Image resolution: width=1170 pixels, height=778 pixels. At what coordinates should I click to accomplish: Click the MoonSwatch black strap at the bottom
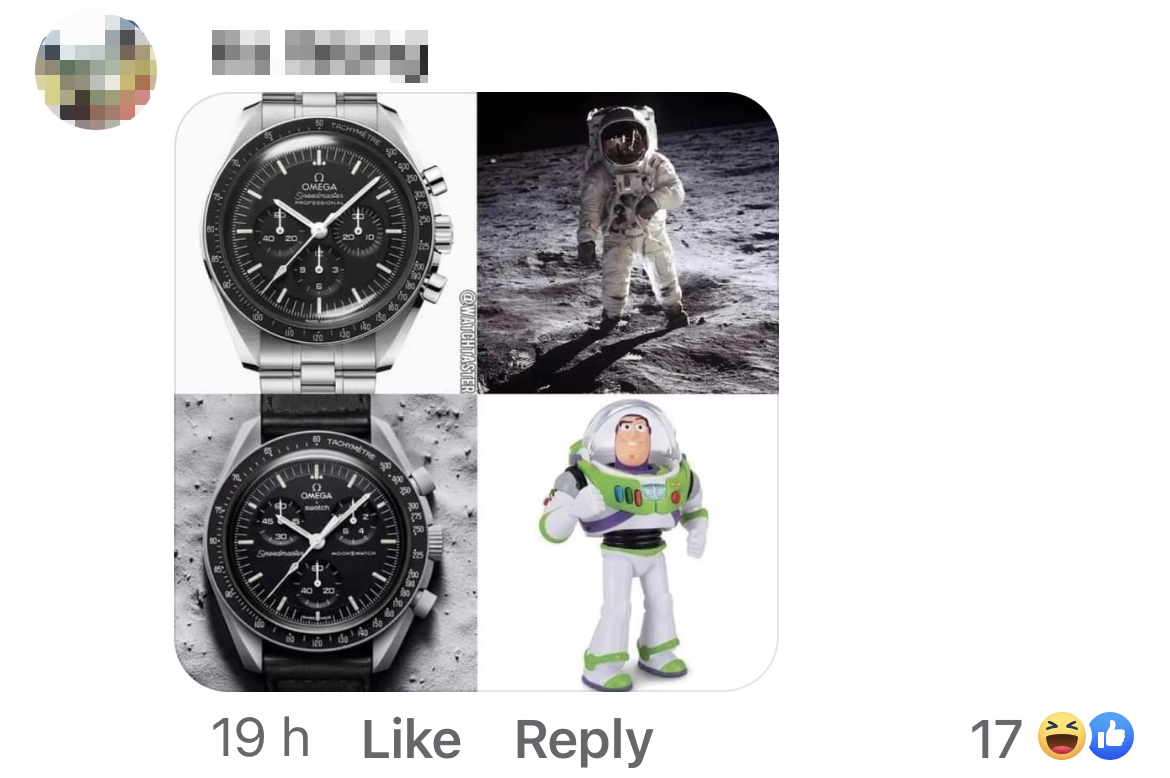[x=319, y=668]
